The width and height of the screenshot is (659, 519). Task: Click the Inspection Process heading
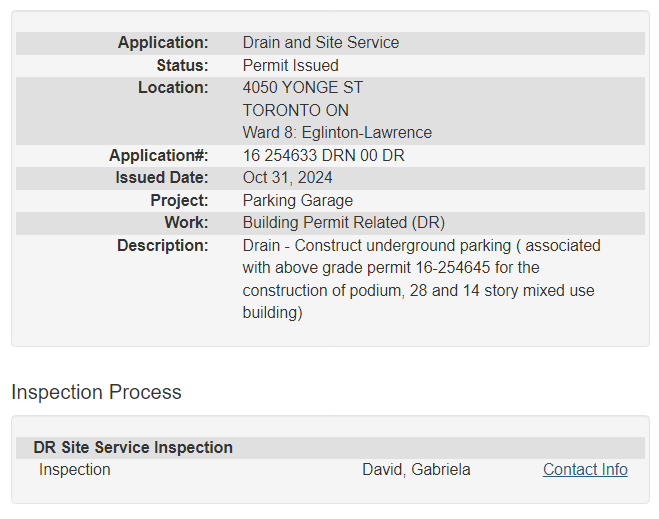[96, 392]
